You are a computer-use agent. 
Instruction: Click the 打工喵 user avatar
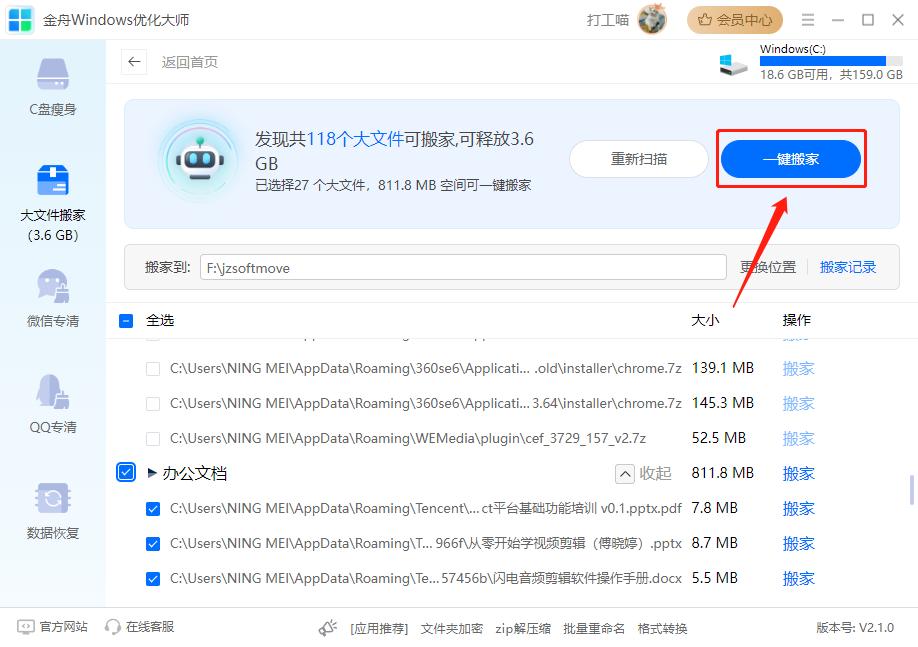coord(653,20)
